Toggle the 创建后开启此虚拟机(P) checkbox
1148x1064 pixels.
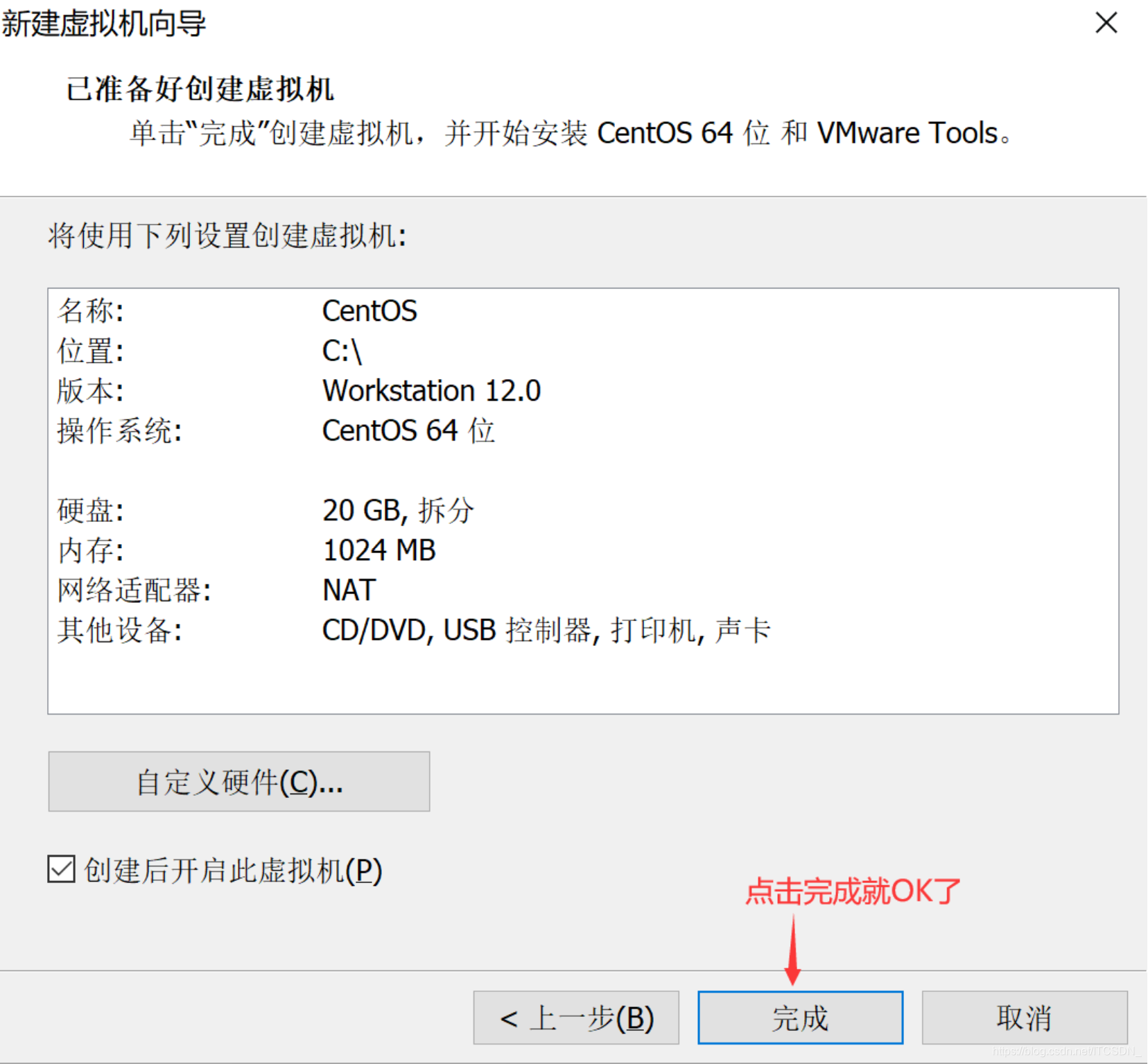point(62,869)
